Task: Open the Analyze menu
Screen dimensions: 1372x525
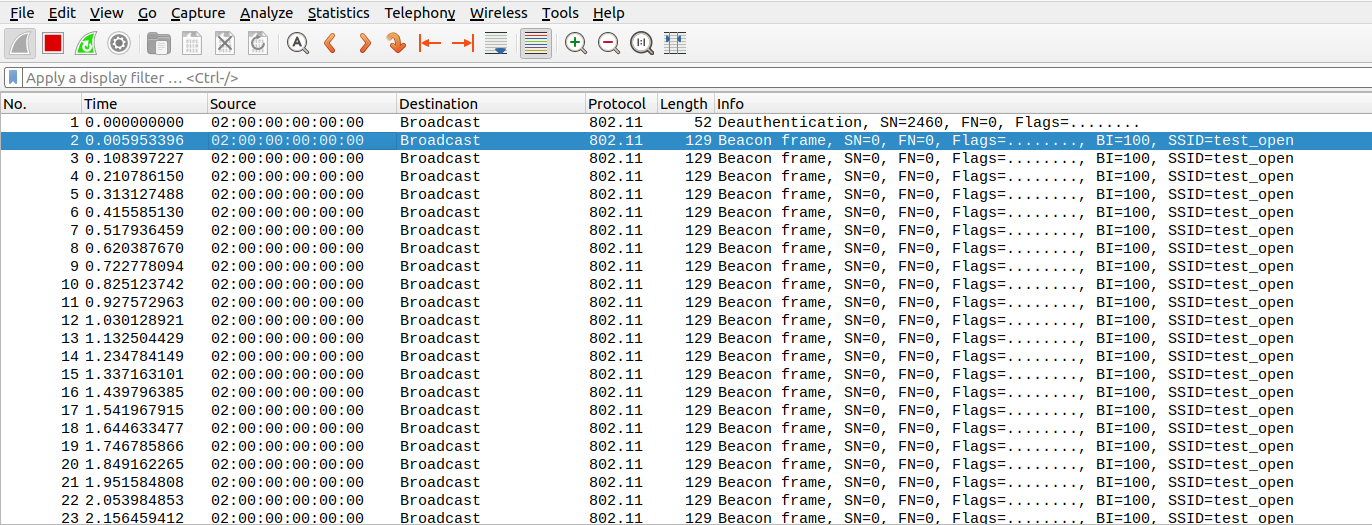Action: [266, 13]
